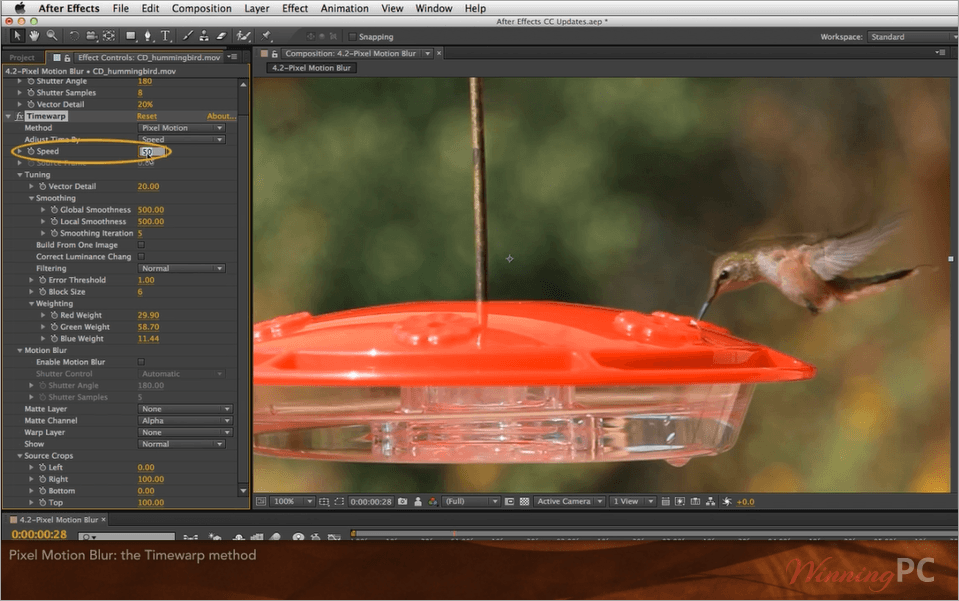Click the 4.2-Pixel Motion Blur comp breadcrumb button
Viewport: 959px width, 601px height.
coord(311,68)
